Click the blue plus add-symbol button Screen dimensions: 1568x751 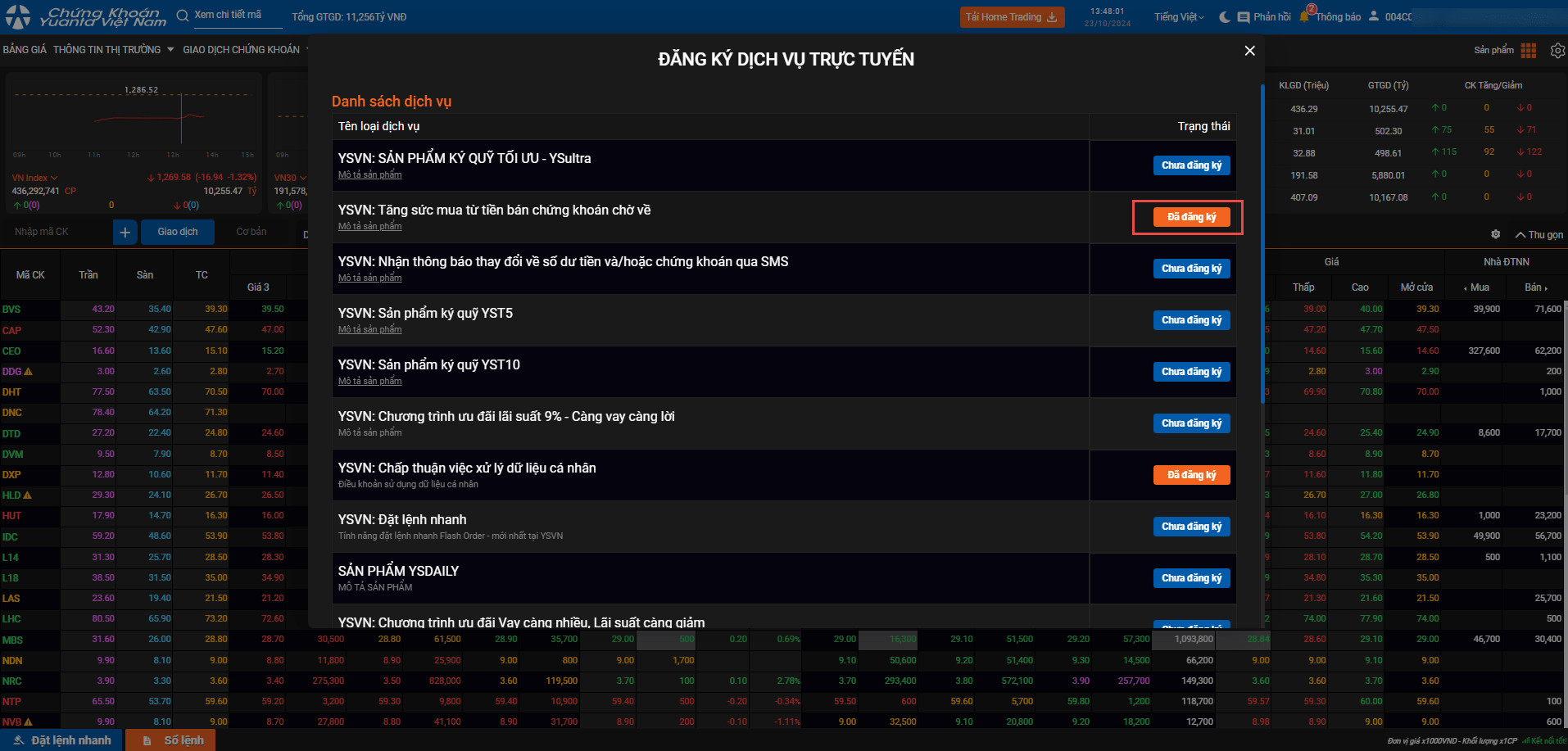click(125, 233)
